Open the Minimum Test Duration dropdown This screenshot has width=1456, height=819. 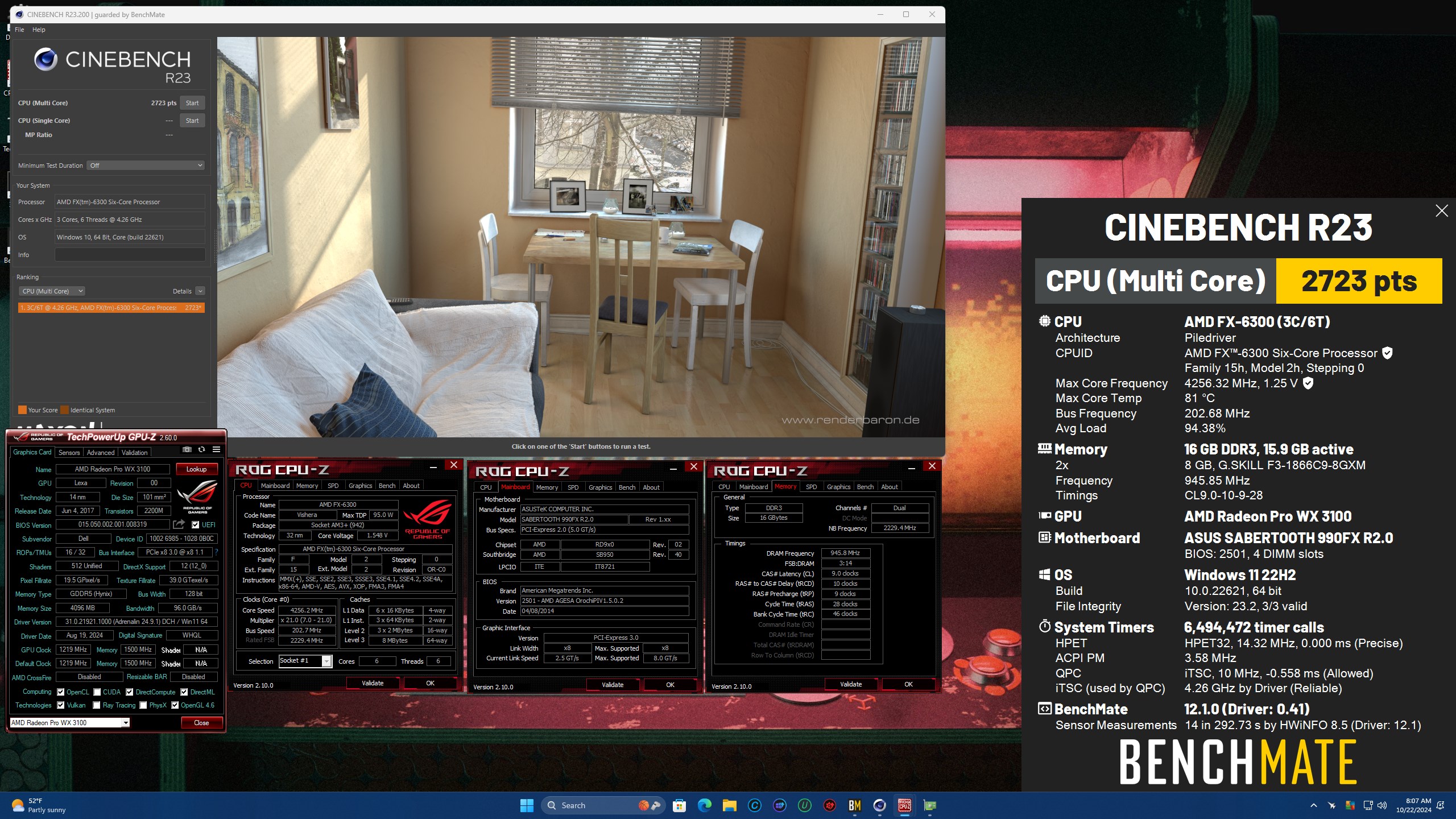[146, 166]
